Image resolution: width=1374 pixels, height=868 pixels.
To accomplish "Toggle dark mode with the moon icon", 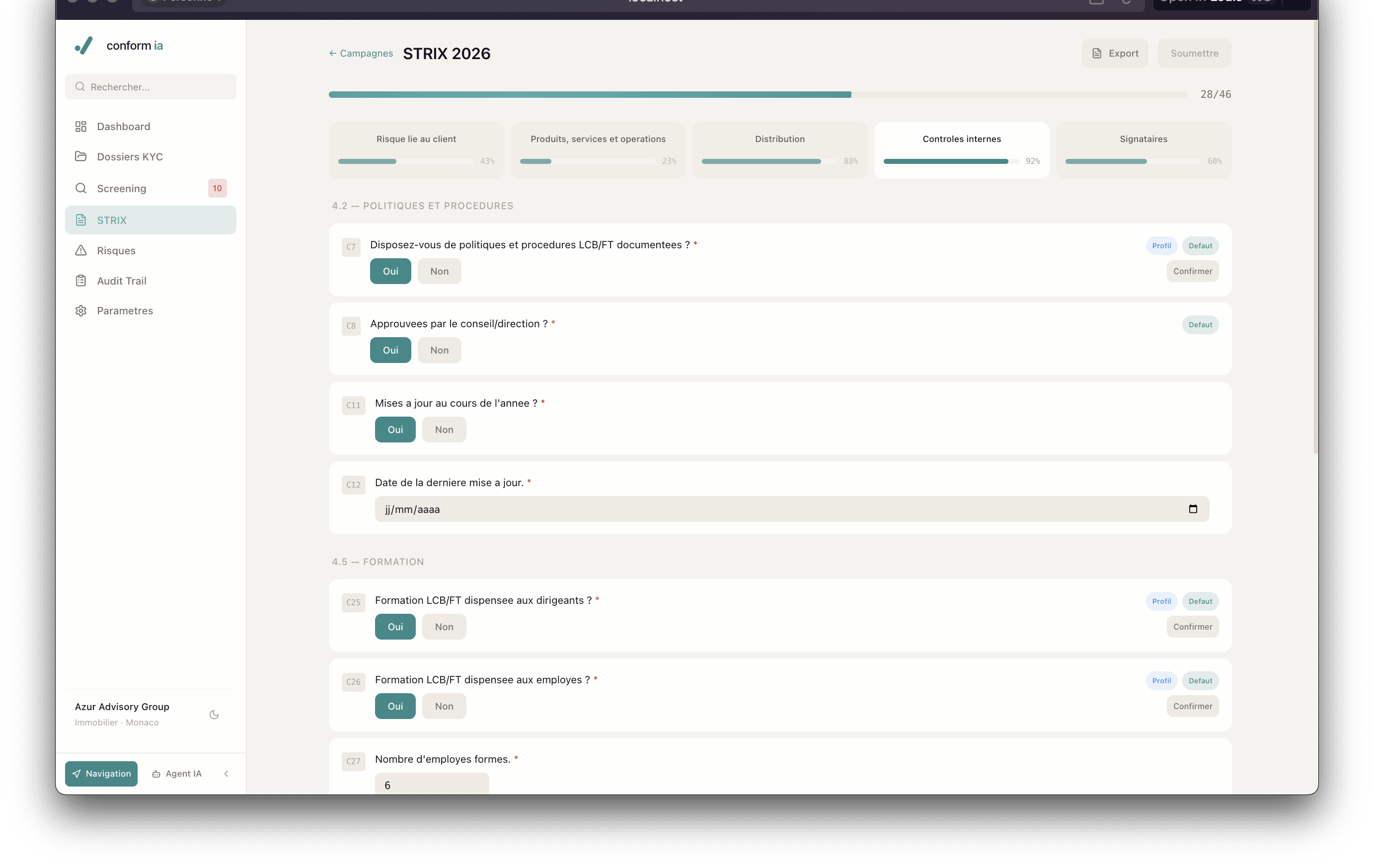I will point(214,715).
